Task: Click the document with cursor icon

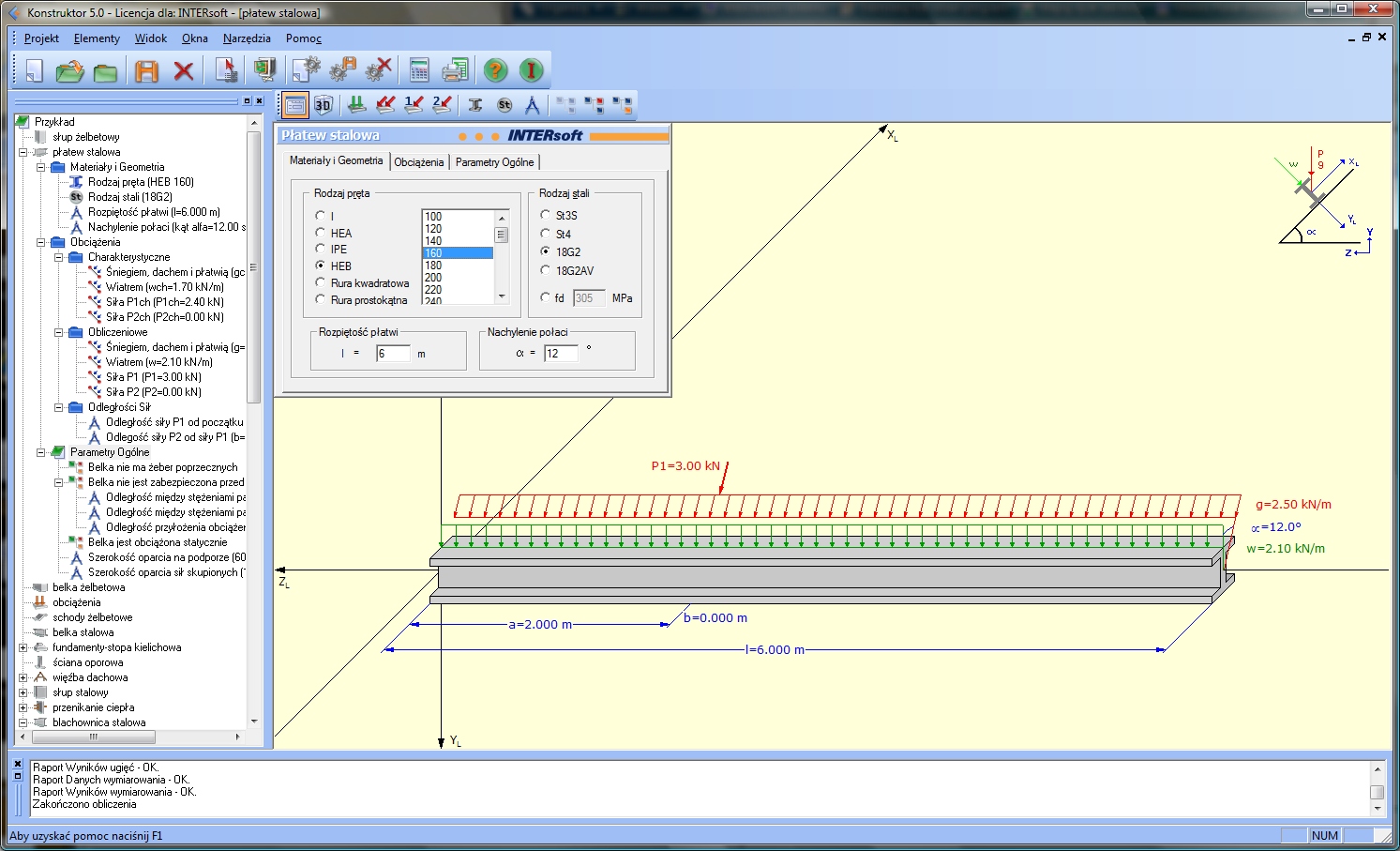Action: (226, 70)
